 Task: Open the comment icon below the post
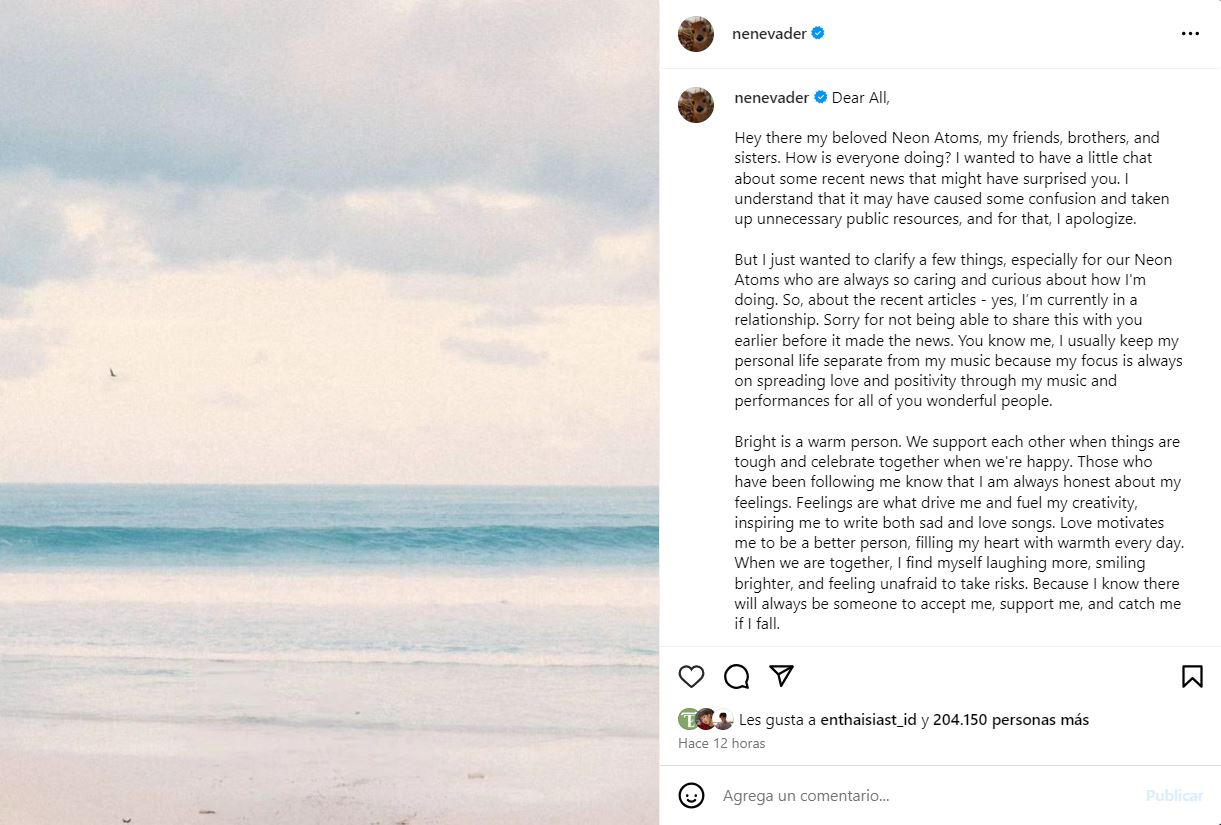(736, 676)
